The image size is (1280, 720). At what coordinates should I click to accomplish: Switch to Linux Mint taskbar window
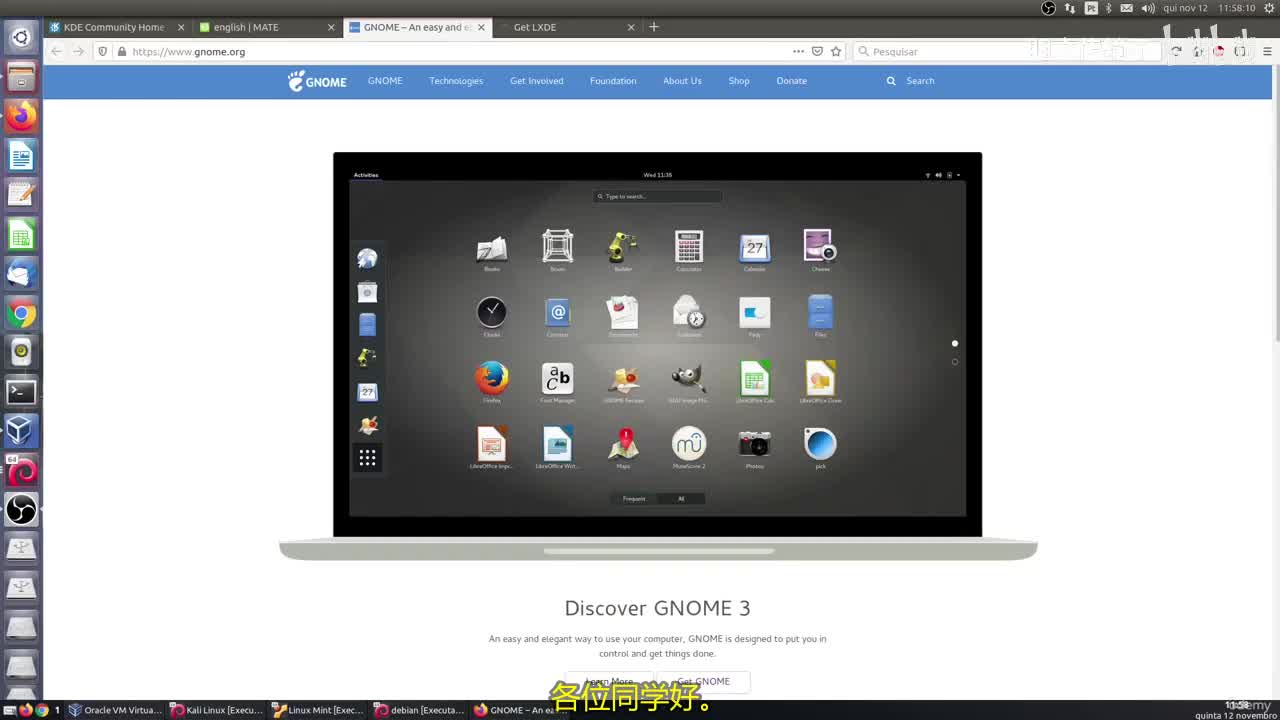(x=319, y=710)
